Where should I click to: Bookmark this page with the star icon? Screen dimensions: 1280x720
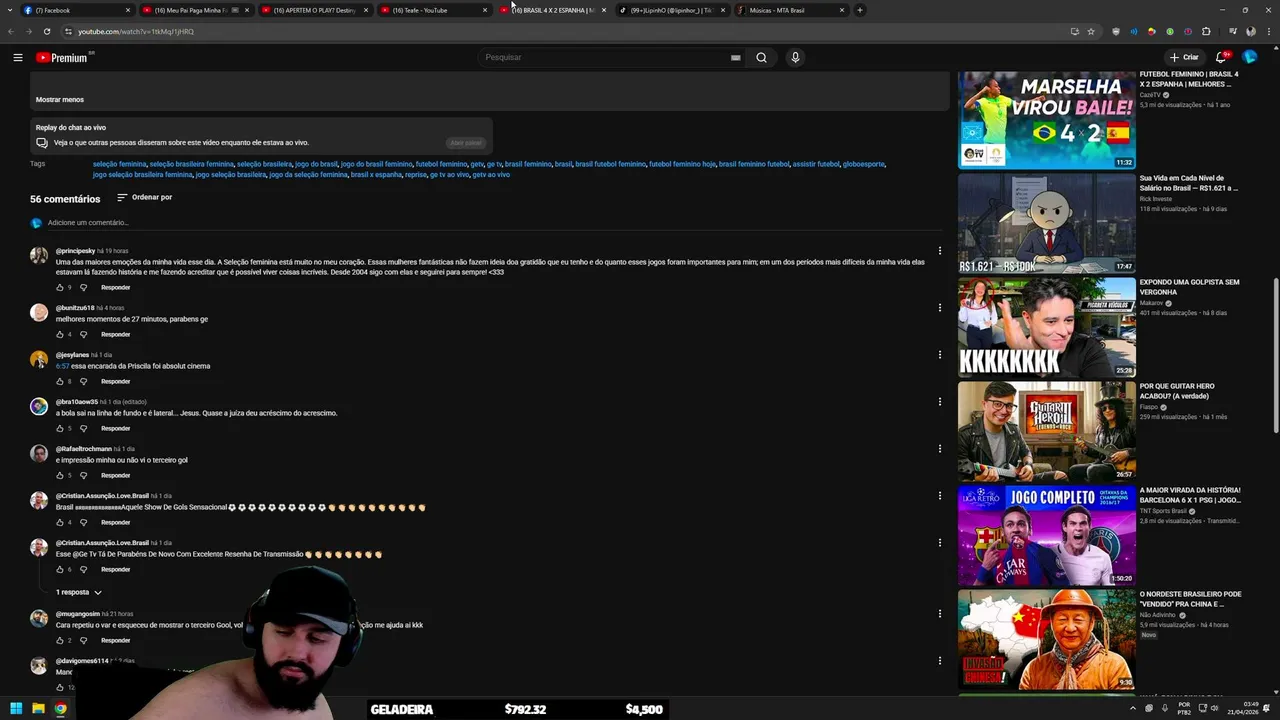click(1091, 31)
